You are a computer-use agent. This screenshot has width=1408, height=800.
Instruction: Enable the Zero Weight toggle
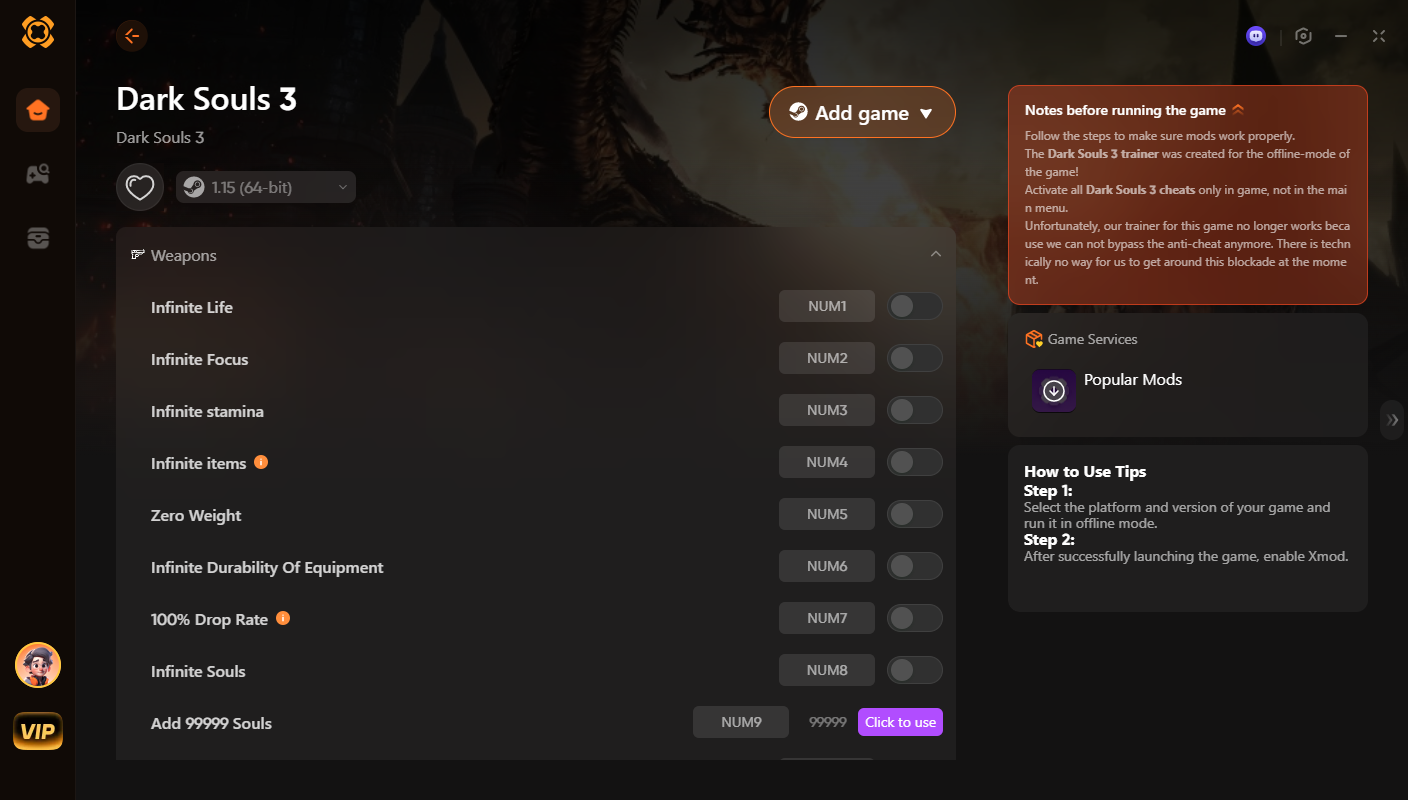click(915, 515)
